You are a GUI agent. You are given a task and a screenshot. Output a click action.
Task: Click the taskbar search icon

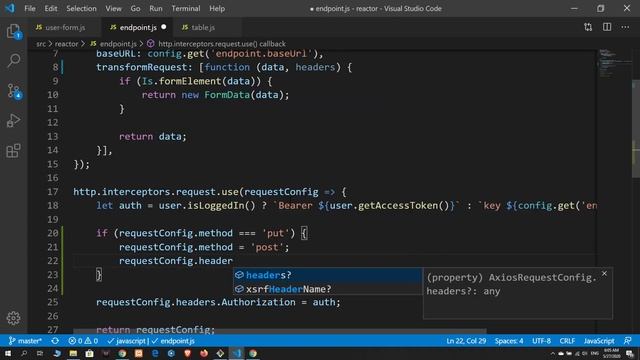pyautogui.click(x=24, y=353)
